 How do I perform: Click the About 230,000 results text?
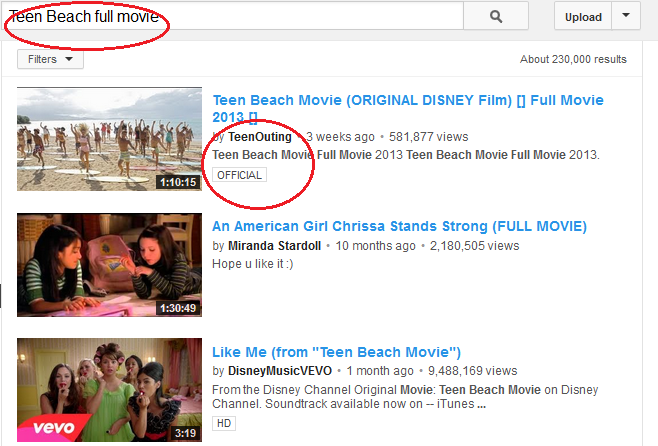[573, 59]
